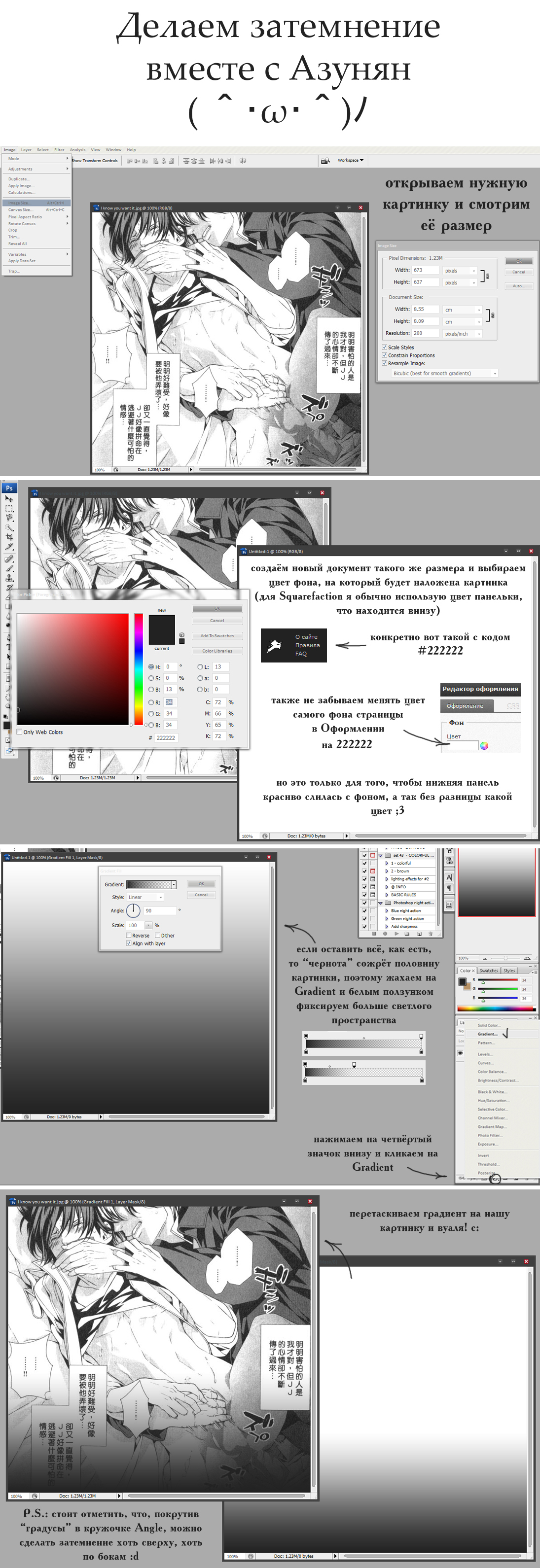Open the Style Linear dropdown
540x1568 pixels.
[145, 897]
